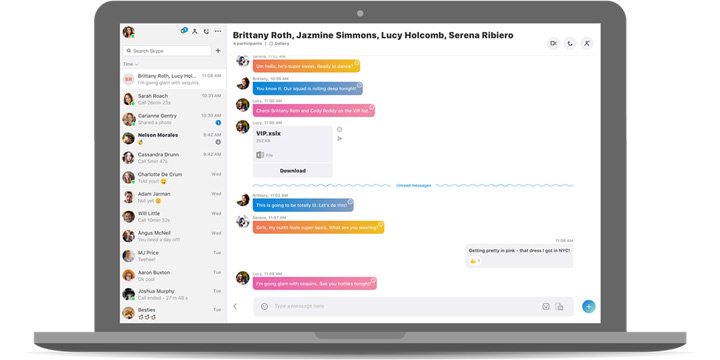React to the 'VIP list' message
720x360 pixels.
371,107
